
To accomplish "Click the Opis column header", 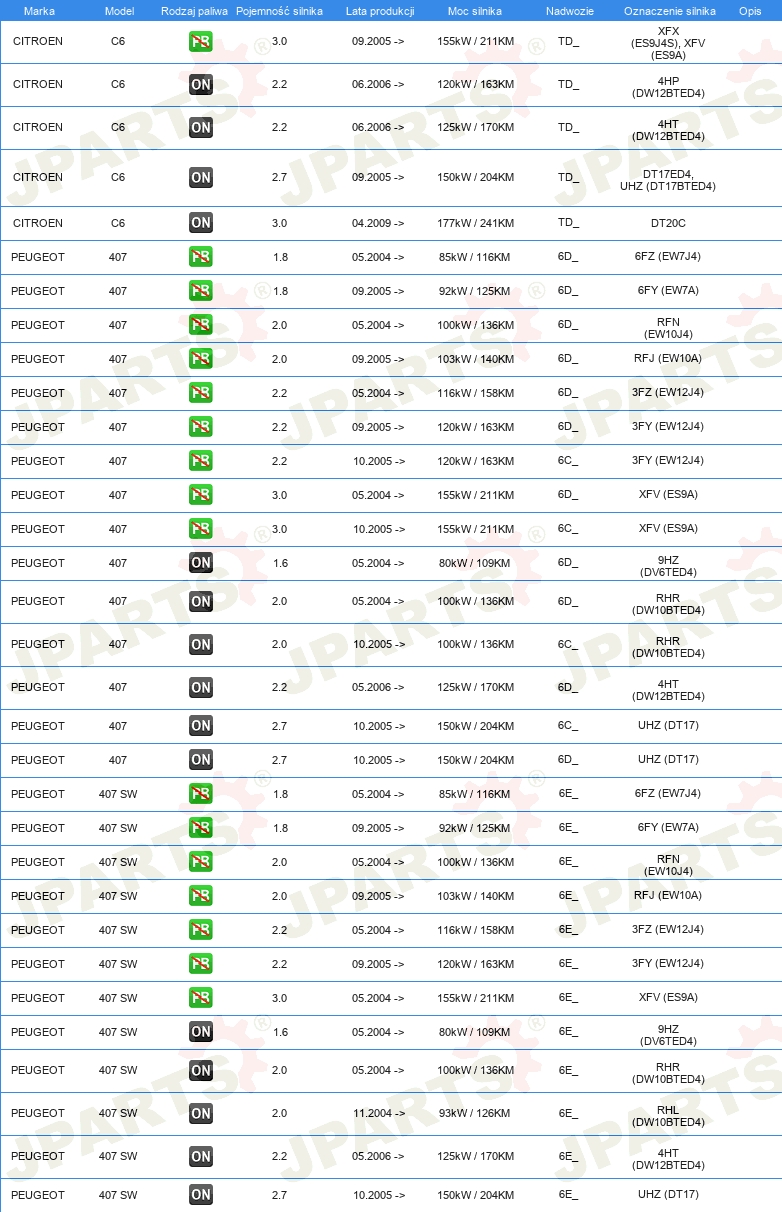I will [750, 11].
